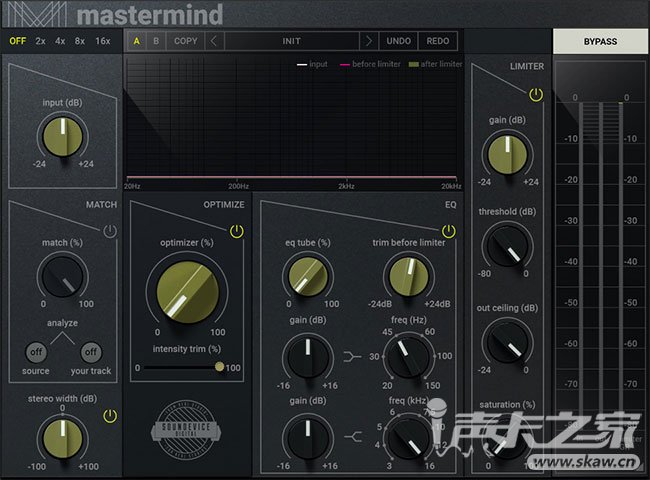
Task: Click the out ceiling (dB) knob
Action: (507, 342)
